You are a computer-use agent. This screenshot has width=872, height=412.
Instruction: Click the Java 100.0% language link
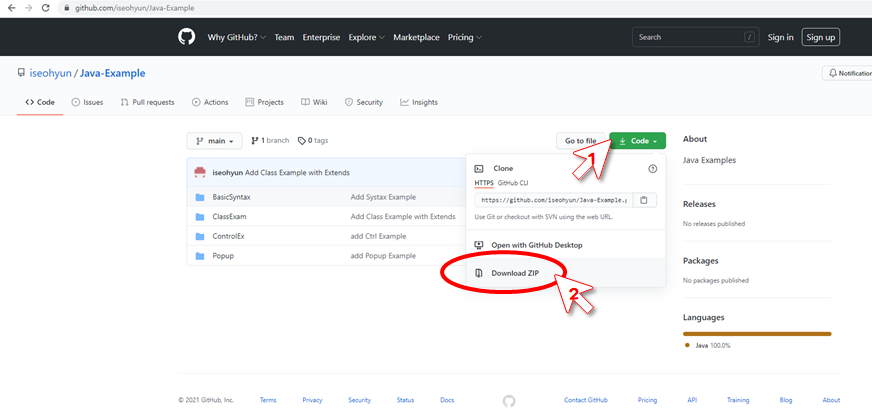click(x=707, y=345)
